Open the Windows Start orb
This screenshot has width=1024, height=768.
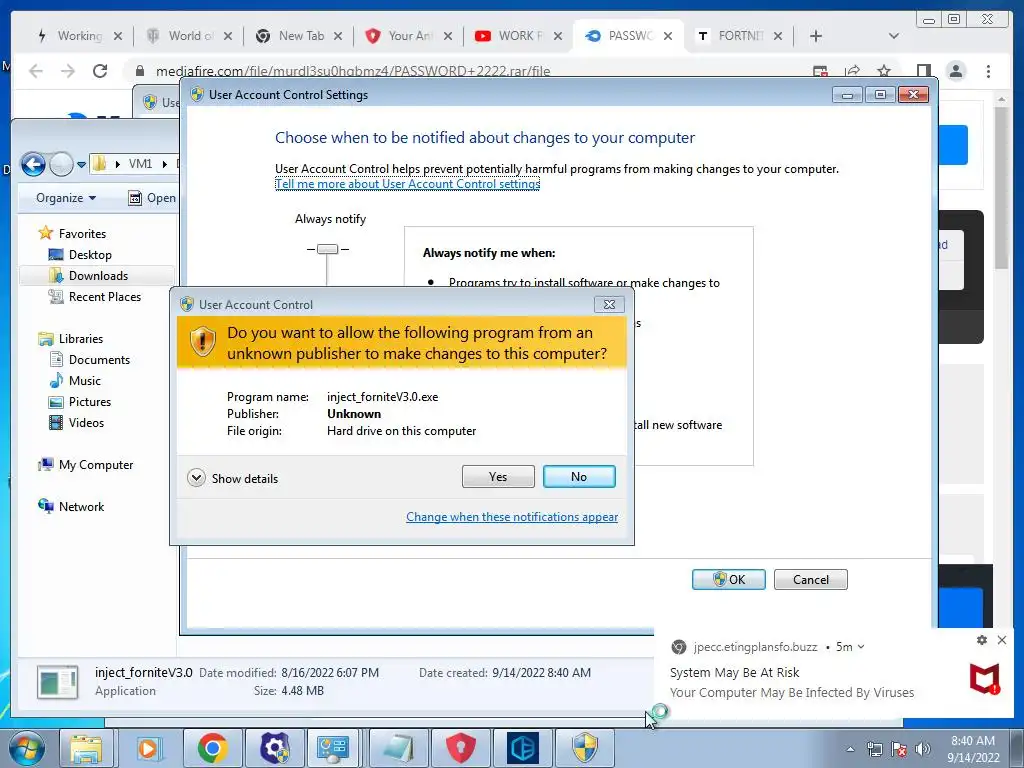pyautogui.click(x=27, y=748)
